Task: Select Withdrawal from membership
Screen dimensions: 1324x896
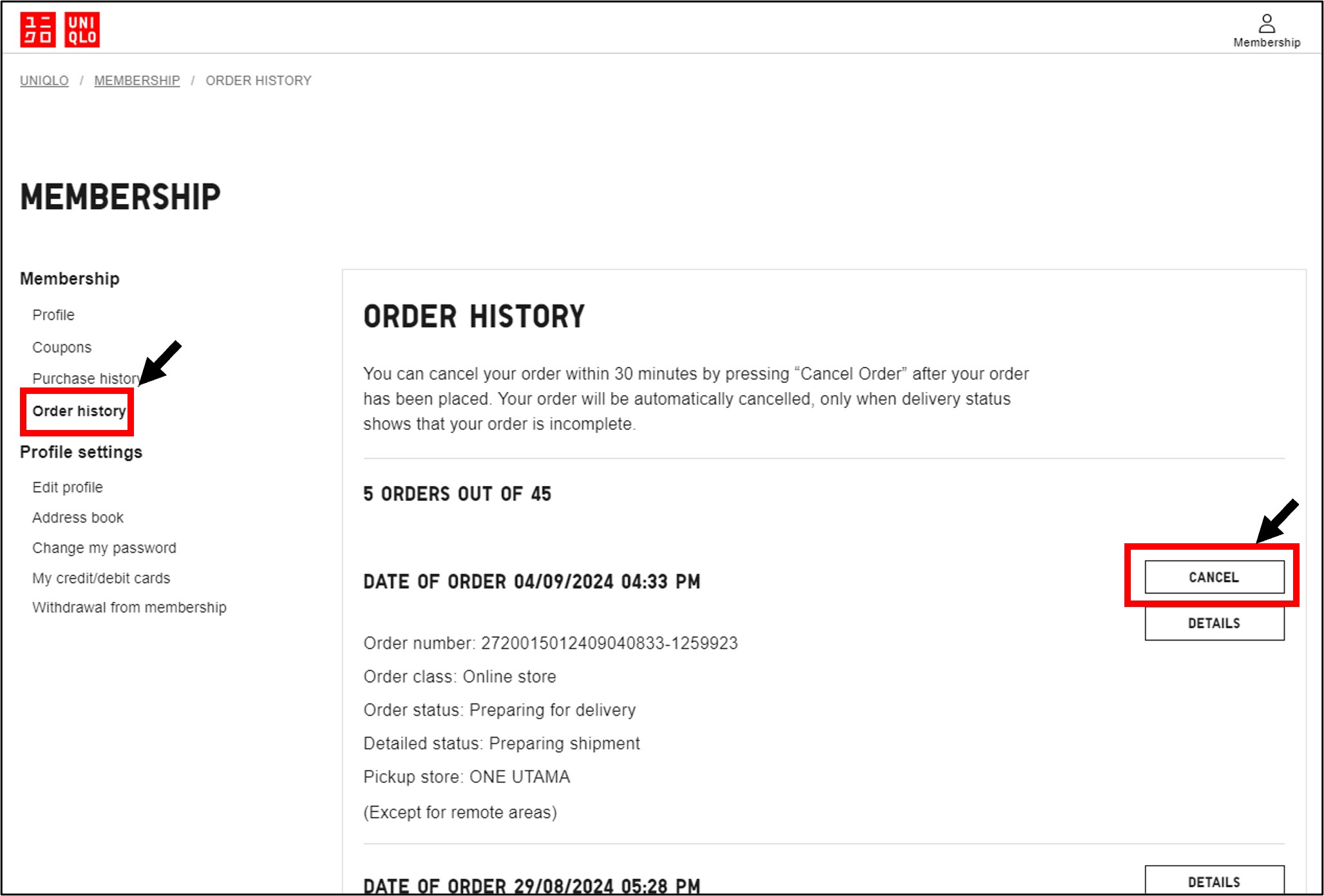Action: 129,608
